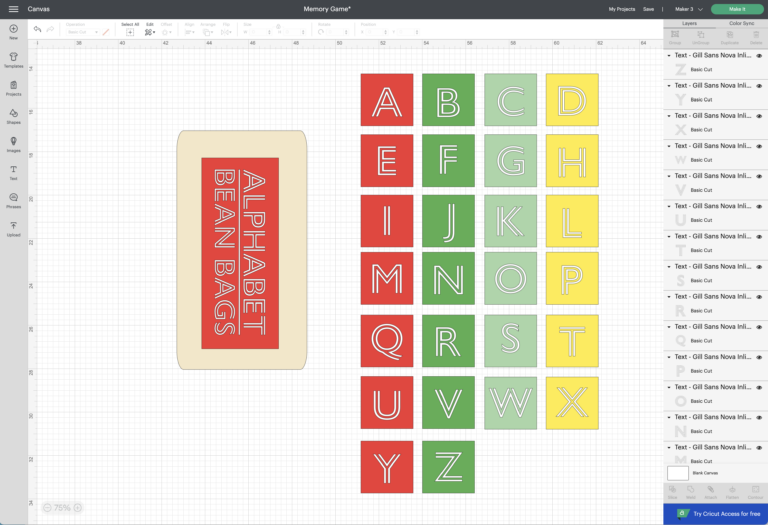Open the Images library

click(13, 143)
